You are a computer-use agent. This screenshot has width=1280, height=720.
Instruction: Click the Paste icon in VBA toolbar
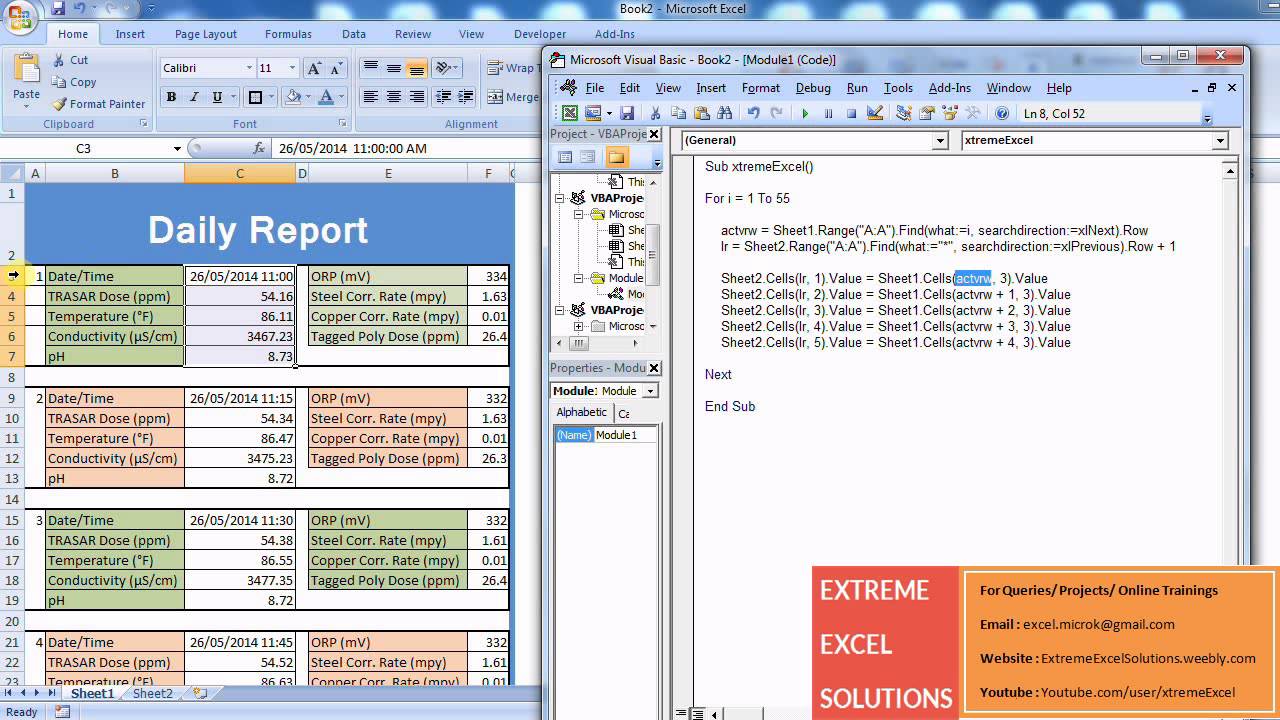[702, 114]
